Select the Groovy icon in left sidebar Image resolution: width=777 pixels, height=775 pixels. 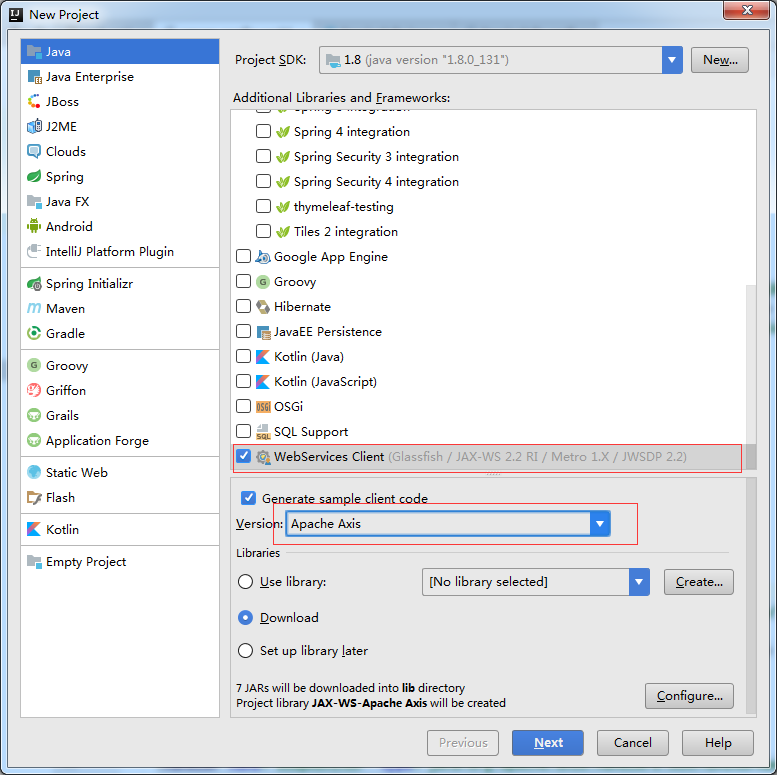34,366
